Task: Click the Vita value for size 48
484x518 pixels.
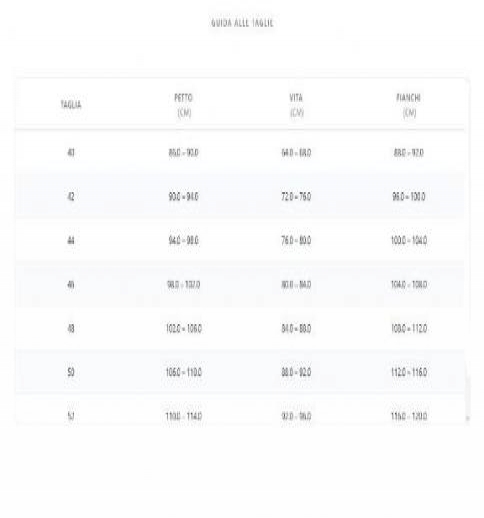Action: click(x=296, y=328)
